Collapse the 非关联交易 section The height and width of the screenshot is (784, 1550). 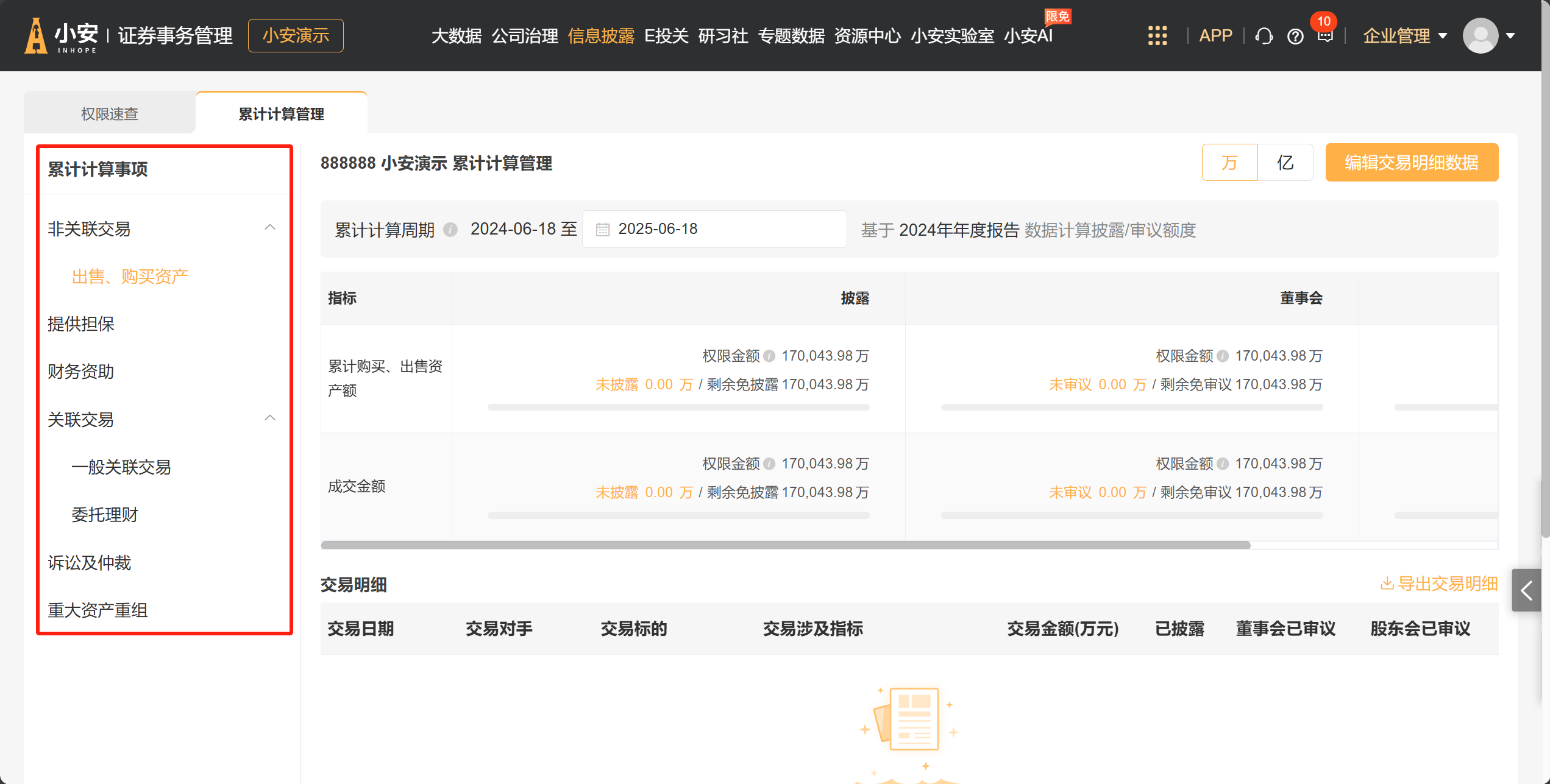(x=270, y=228)
